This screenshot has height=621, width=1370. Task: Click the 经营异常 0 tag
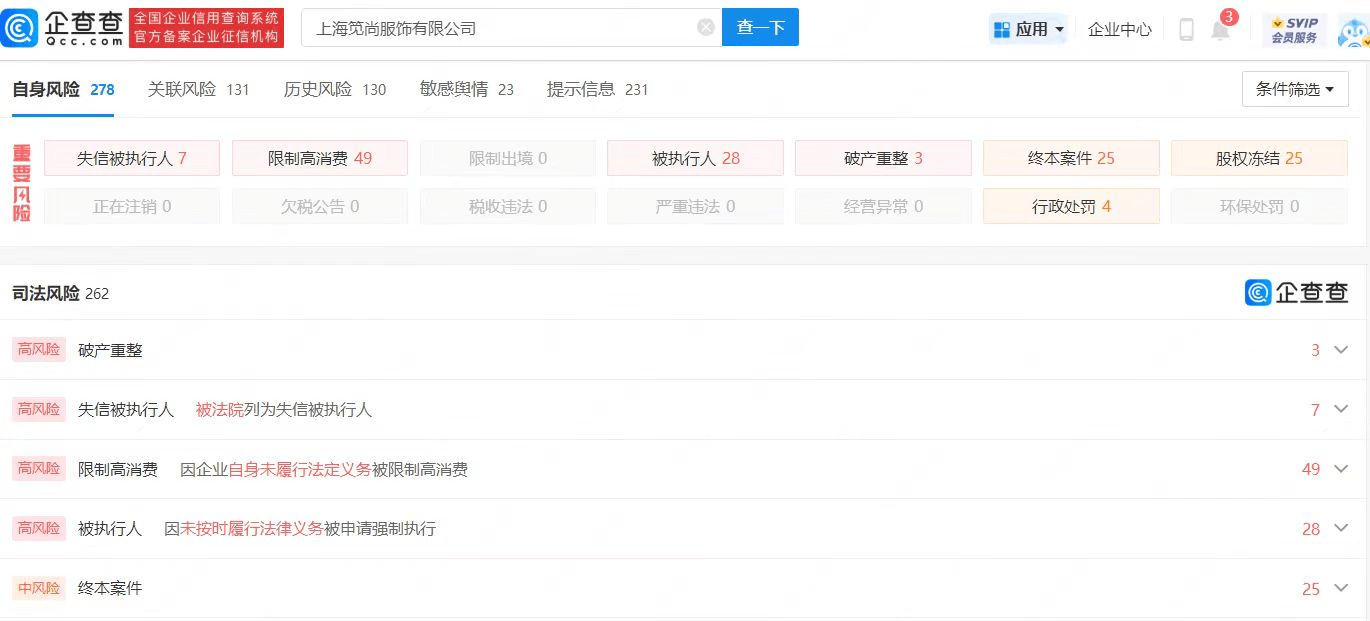click(x=883, y=206)
